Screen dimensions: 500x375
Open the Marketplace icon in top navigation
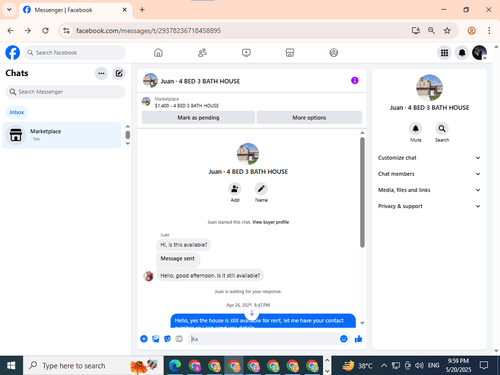290,53
